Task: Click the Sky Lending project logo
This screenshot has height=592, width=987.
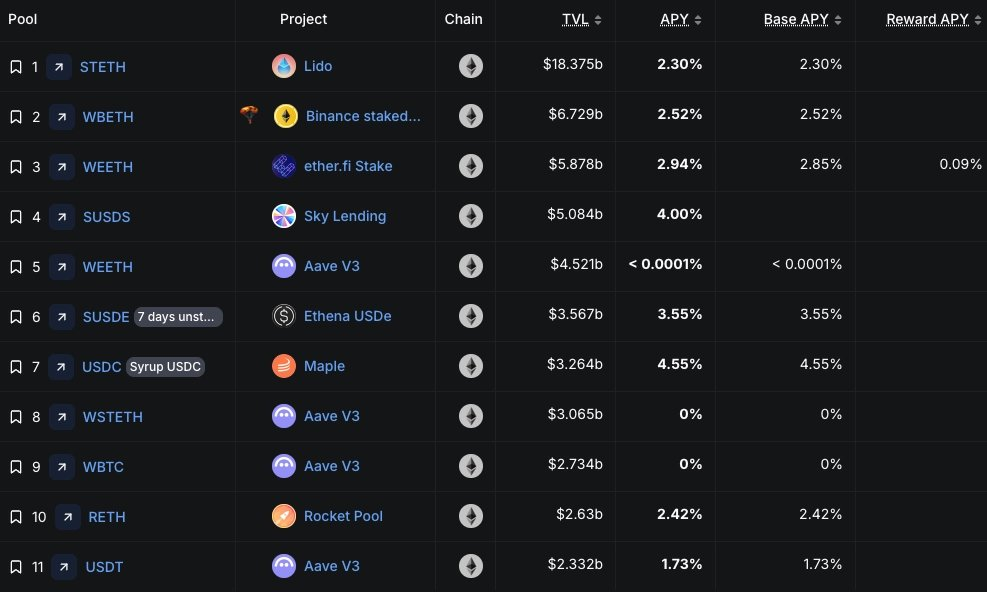Action: click(x=284, y=216)
